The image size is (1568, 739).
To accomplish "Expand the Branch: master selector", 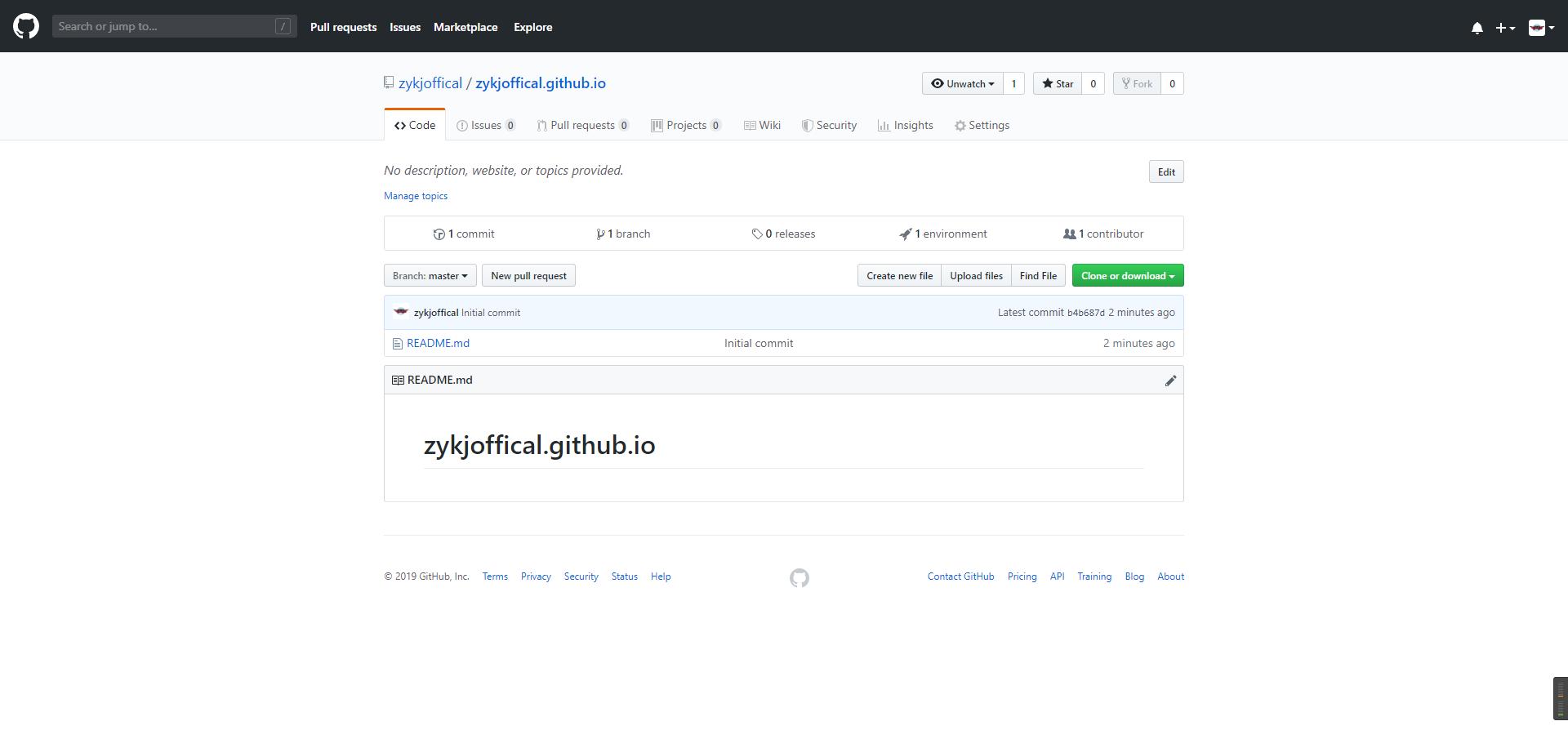I will pos(430,276).
